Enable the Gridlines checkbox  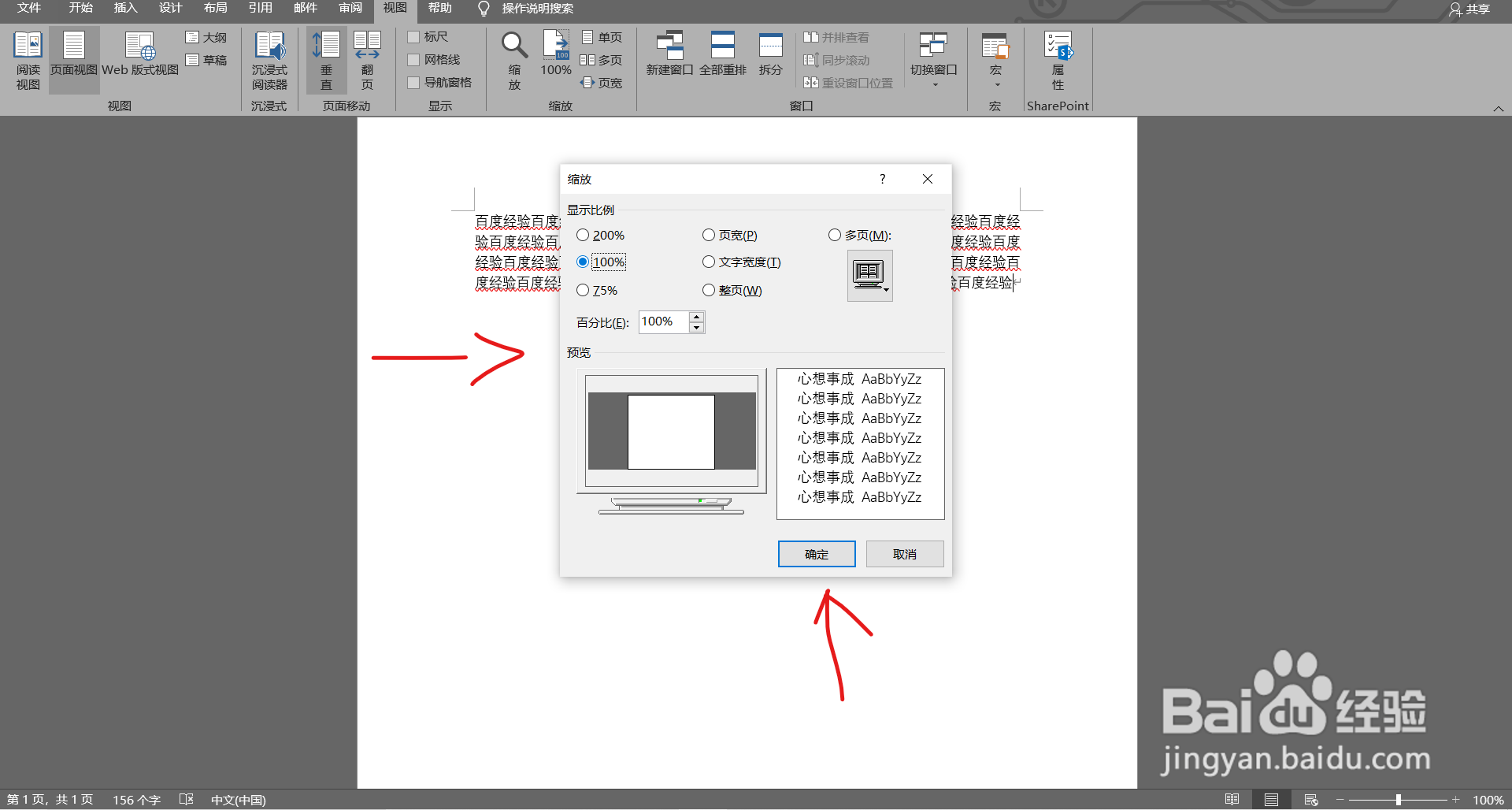tap(413, 60)
